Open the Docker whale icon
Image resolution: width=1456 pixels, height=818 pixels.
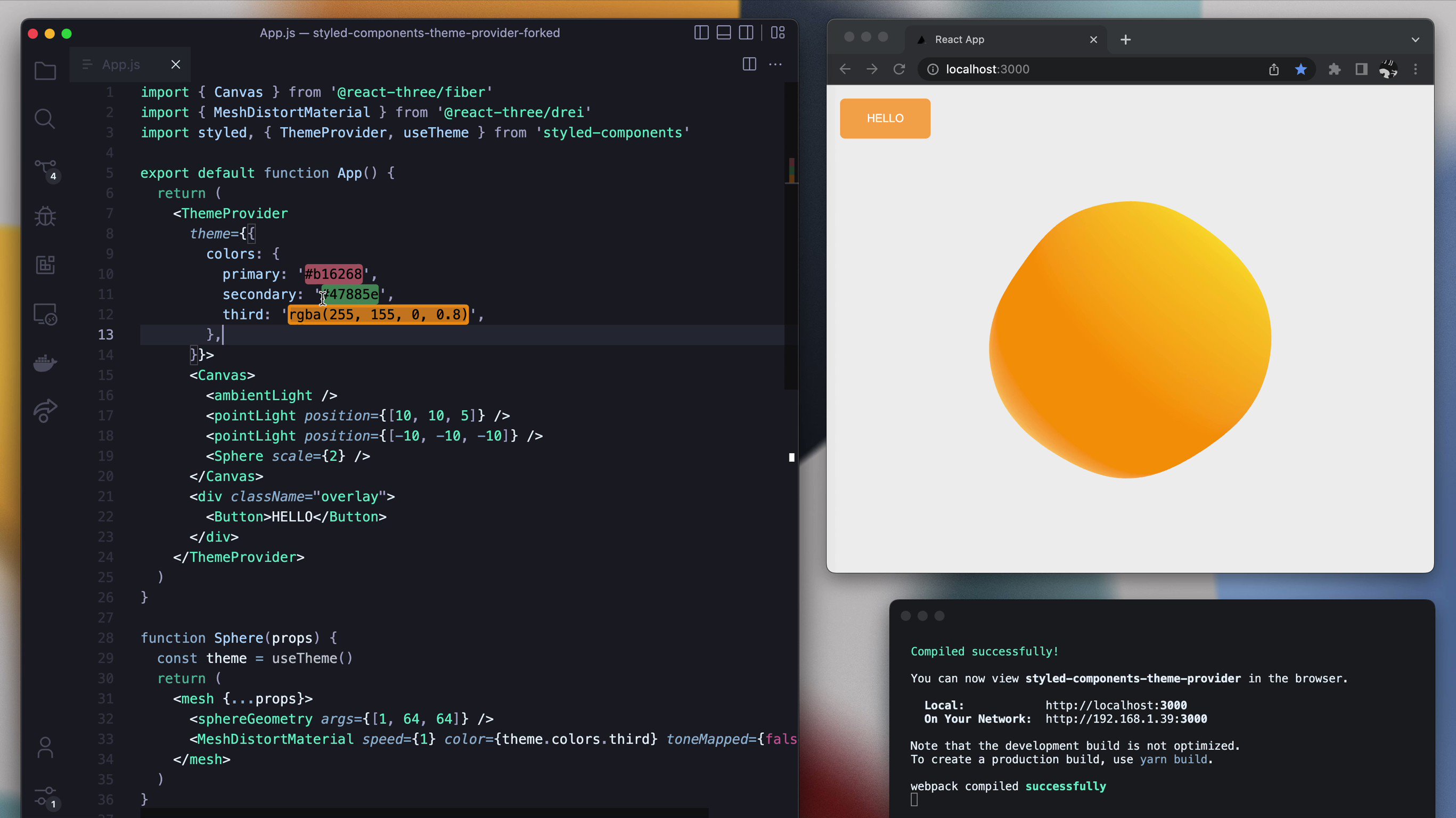tap(45, 363)
